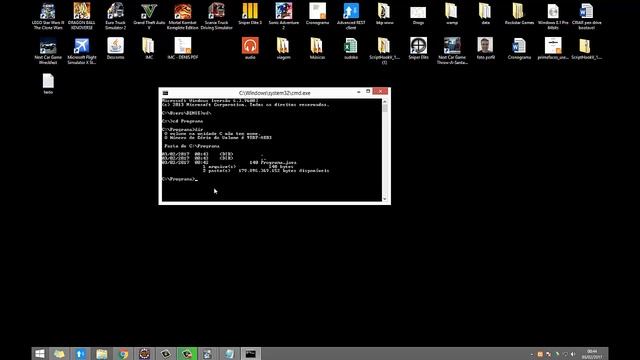This screenshot has width=640, height=360.
Task: Select the bkp www folder
Action: (384, 14)
